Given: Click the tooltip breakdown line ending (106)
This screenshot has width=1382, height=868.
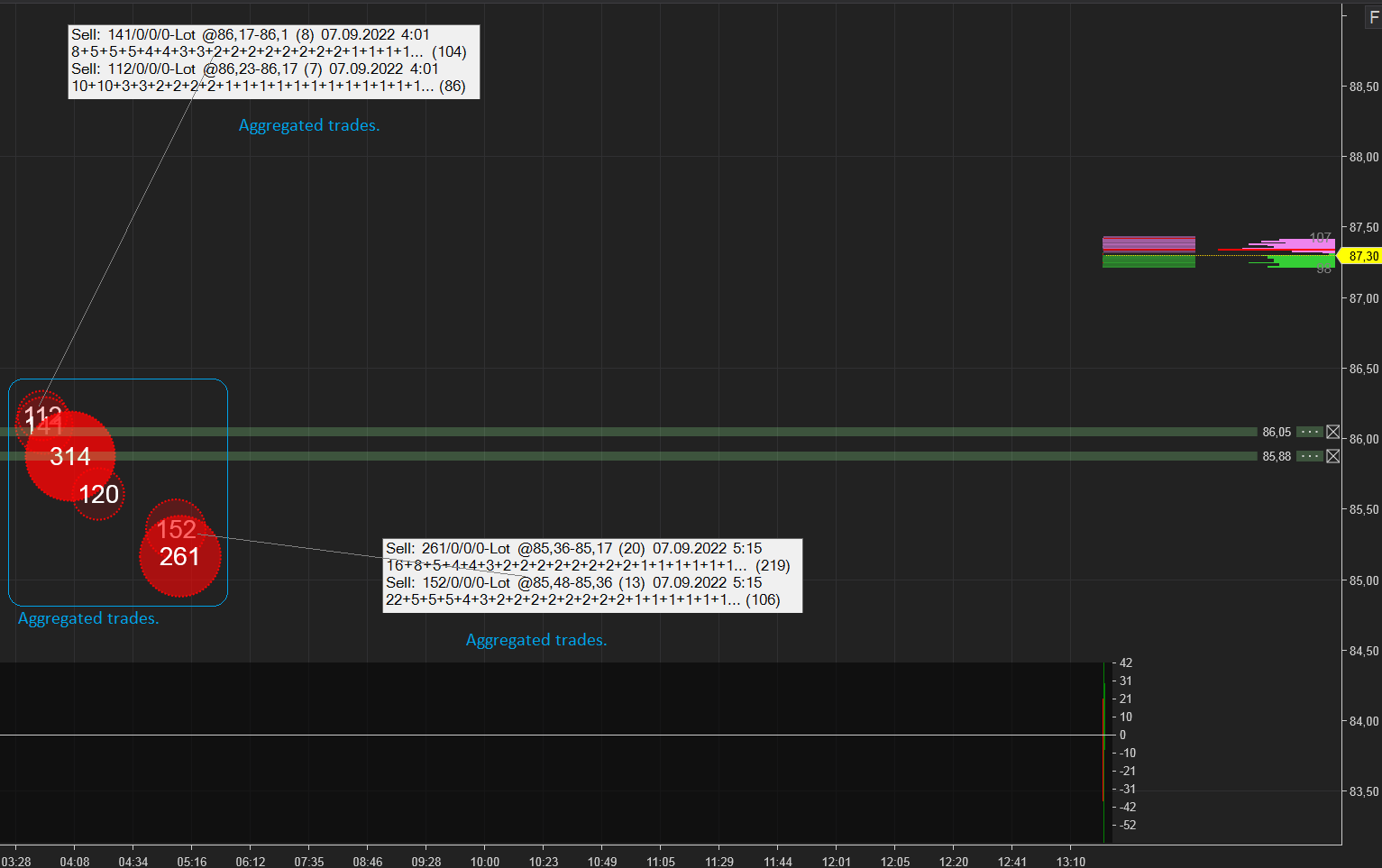Looking at the screenshot, I should tap(583, 599).
